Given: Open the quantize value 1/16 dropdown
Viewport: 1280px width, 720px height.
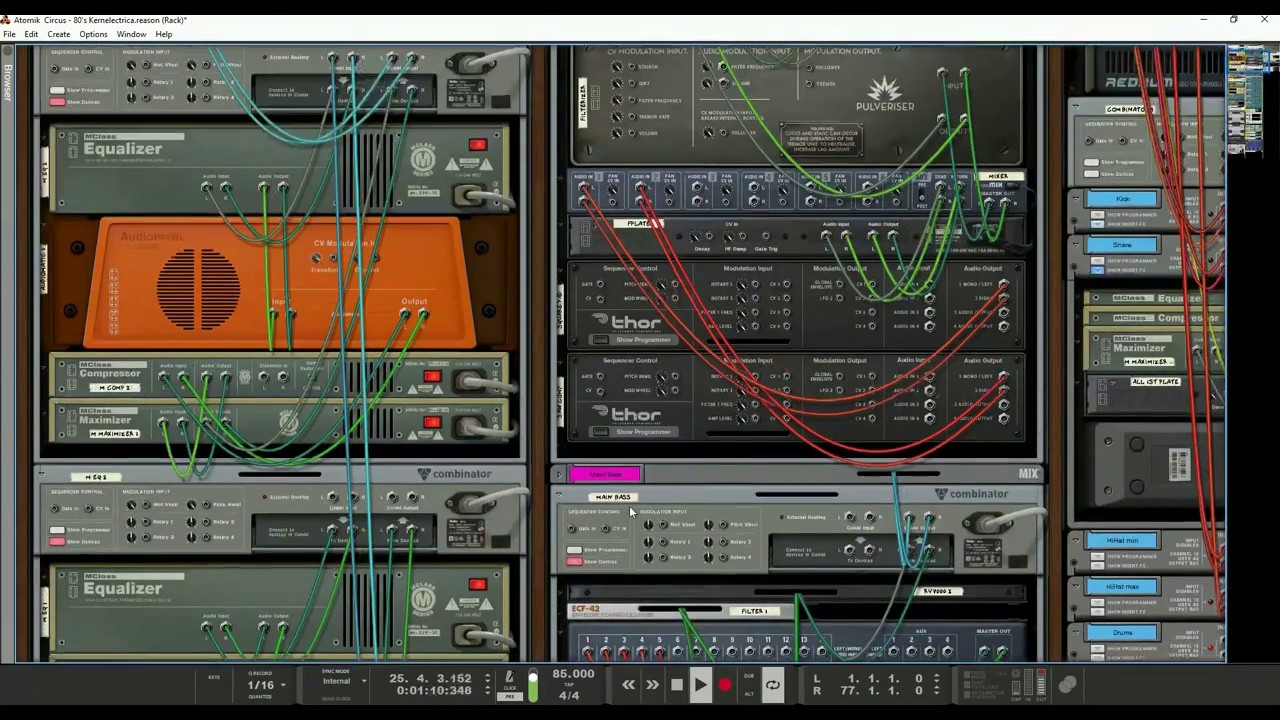Looking at the screenshot, I should [266, 685].
